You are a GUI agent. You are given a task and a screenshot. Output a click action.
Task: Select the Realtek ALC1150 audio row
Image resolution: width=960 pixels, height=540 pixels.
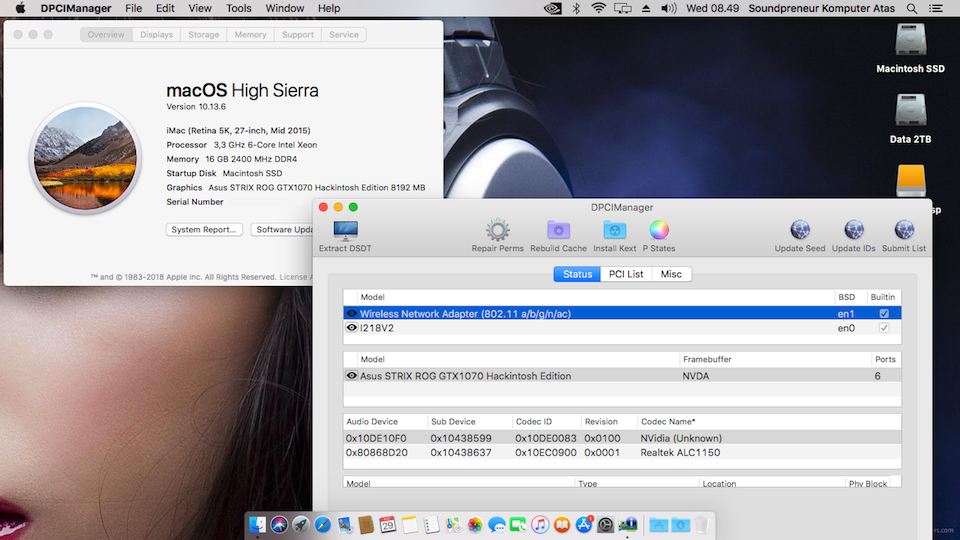click(622, 452)
